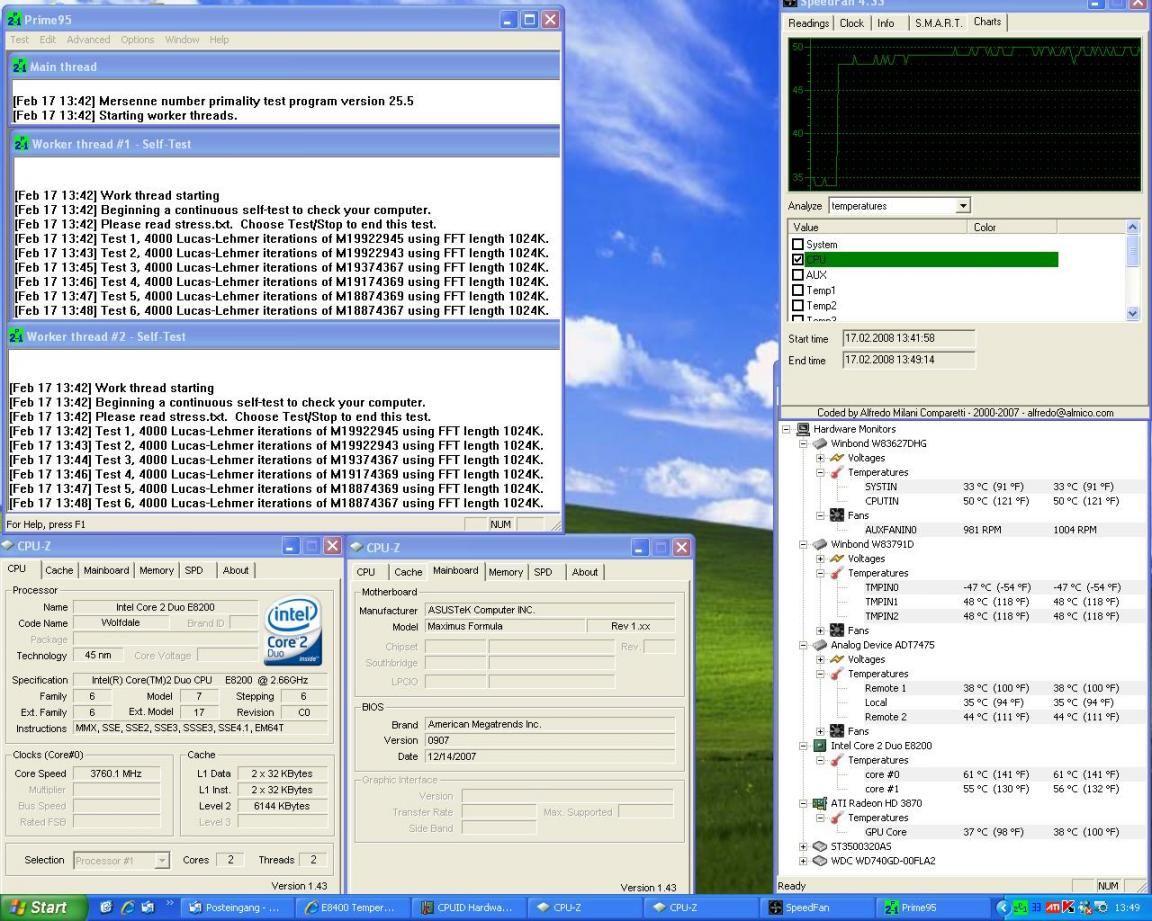Viewport: 1152px width, 921px height.
Task: Select the GPU Core temperature row
Action: [992, 832]
